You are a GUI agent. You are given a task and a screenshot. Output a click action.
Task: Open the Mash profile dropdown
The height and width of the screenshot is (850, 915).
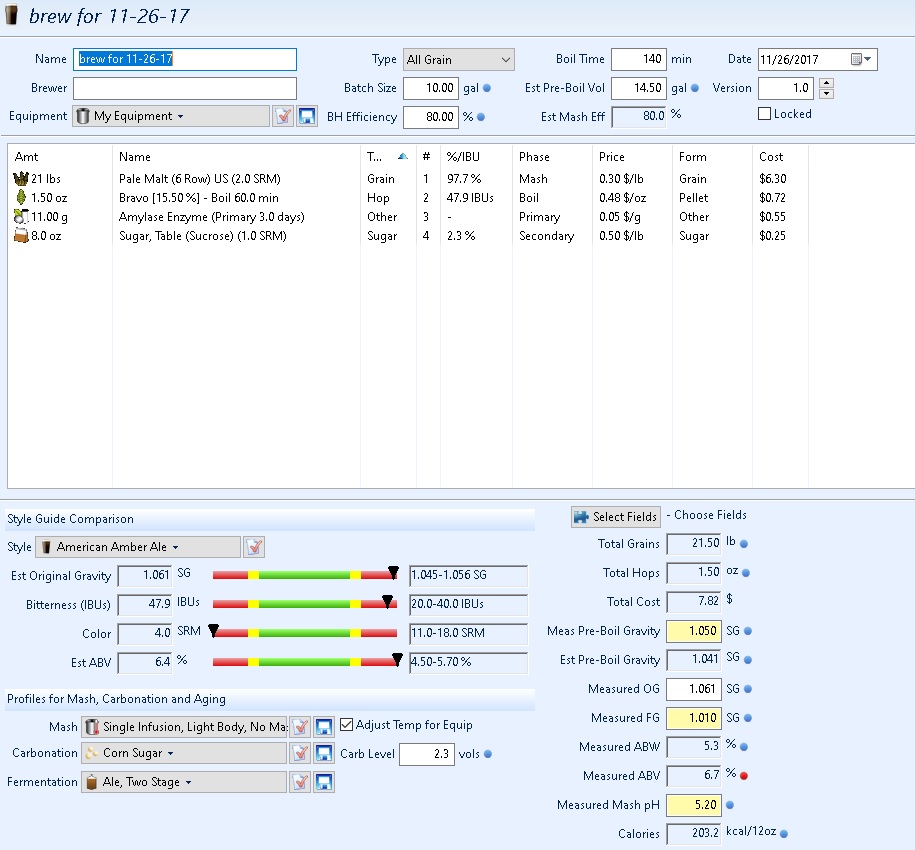[x=184, y=726]
